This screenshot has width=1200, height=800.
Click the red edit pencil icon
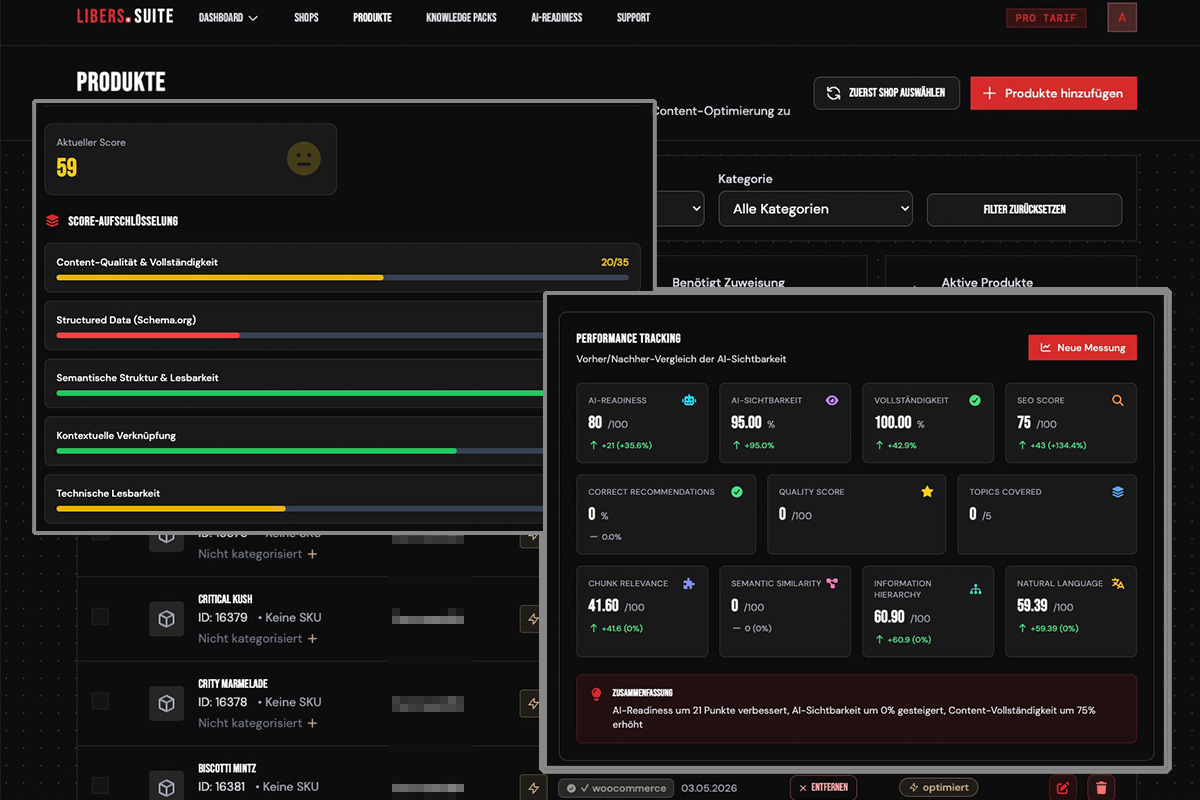(x=1063, y=788)
